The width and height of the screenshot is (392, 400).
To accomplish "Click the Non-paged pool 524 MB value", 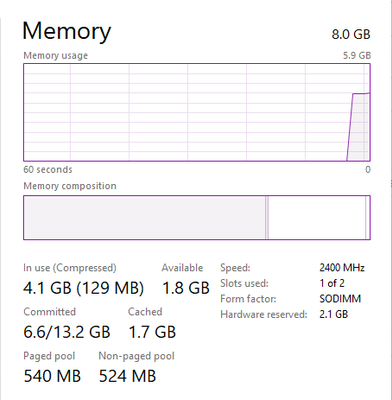I will click(x=127, y=376).
